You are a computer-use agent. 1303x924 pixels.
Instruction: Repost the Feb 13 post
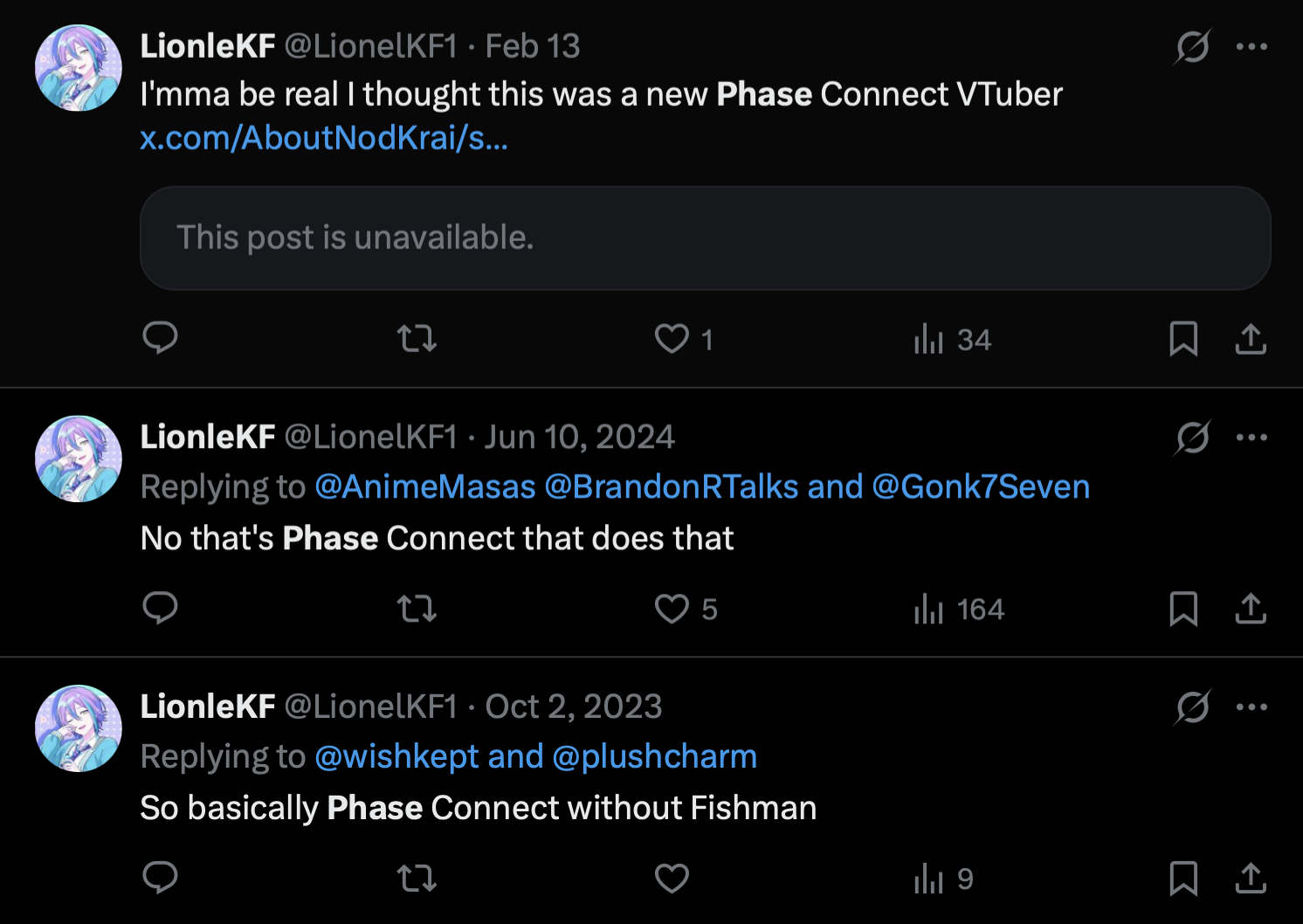click(x=417, y=338)
